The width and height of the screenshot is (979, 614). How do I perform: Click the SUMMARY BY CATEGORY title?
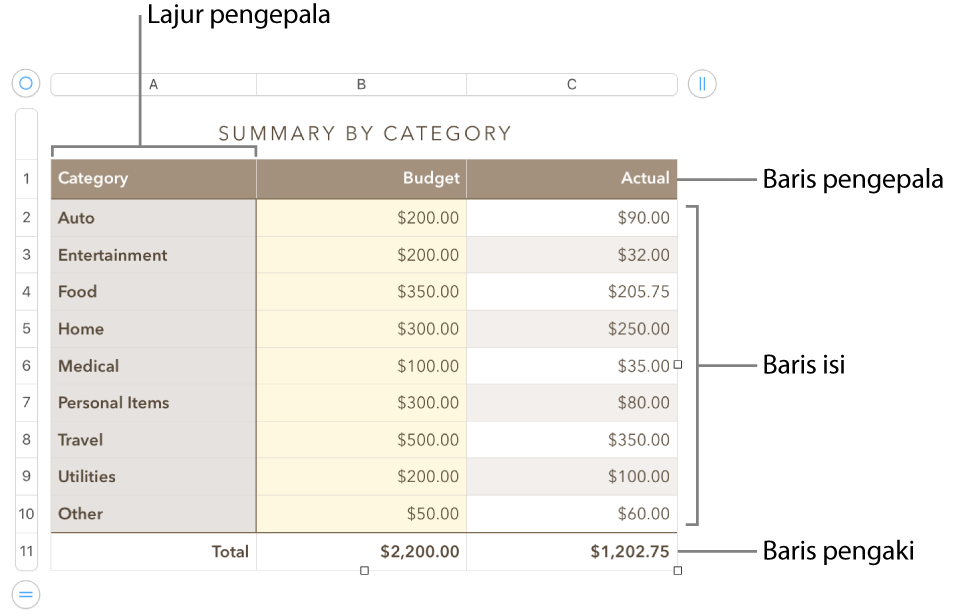point(363,133)
